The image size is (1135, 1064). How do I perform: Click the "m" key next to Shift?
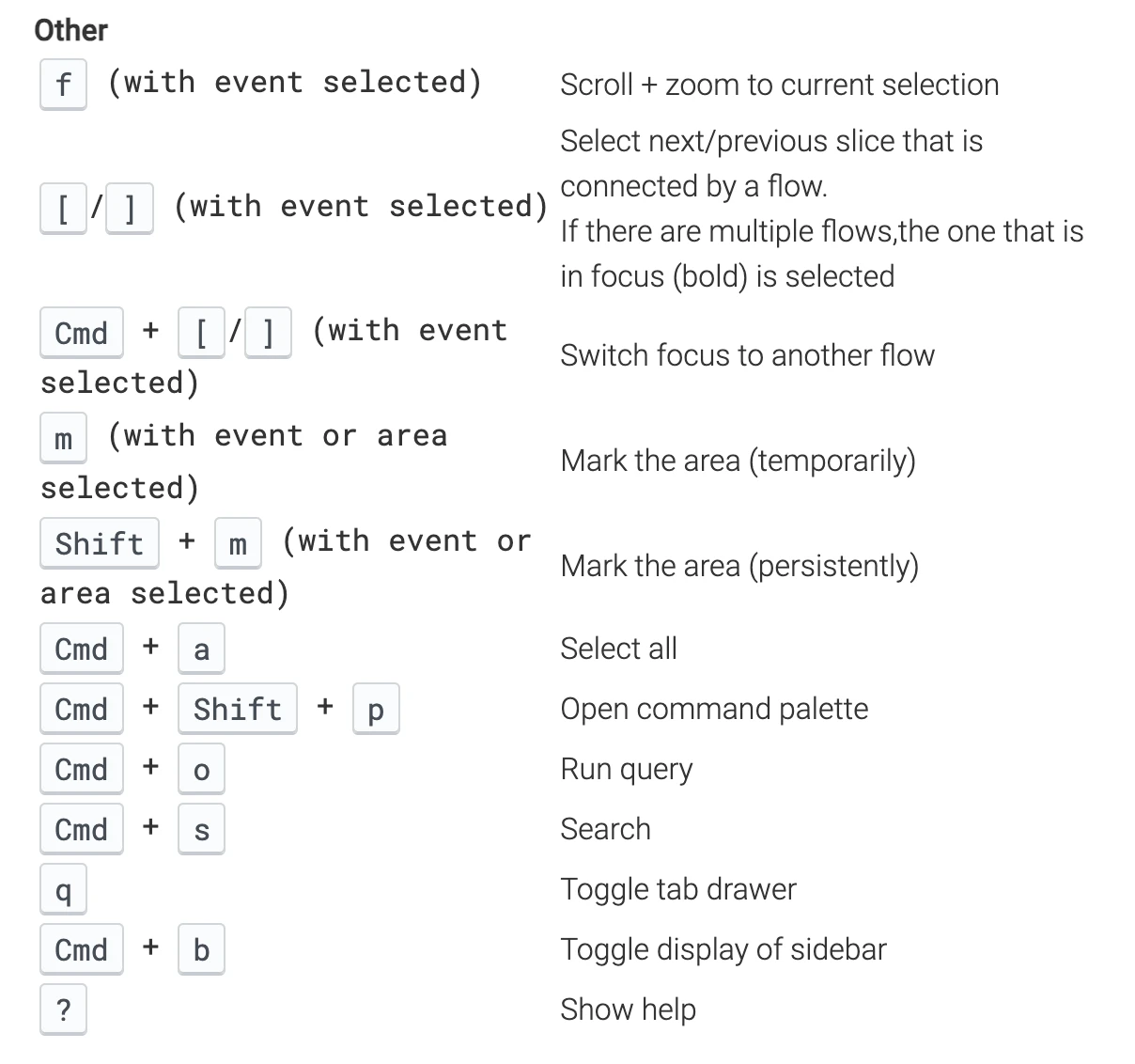pyautogui.click(x=238, y=543)
